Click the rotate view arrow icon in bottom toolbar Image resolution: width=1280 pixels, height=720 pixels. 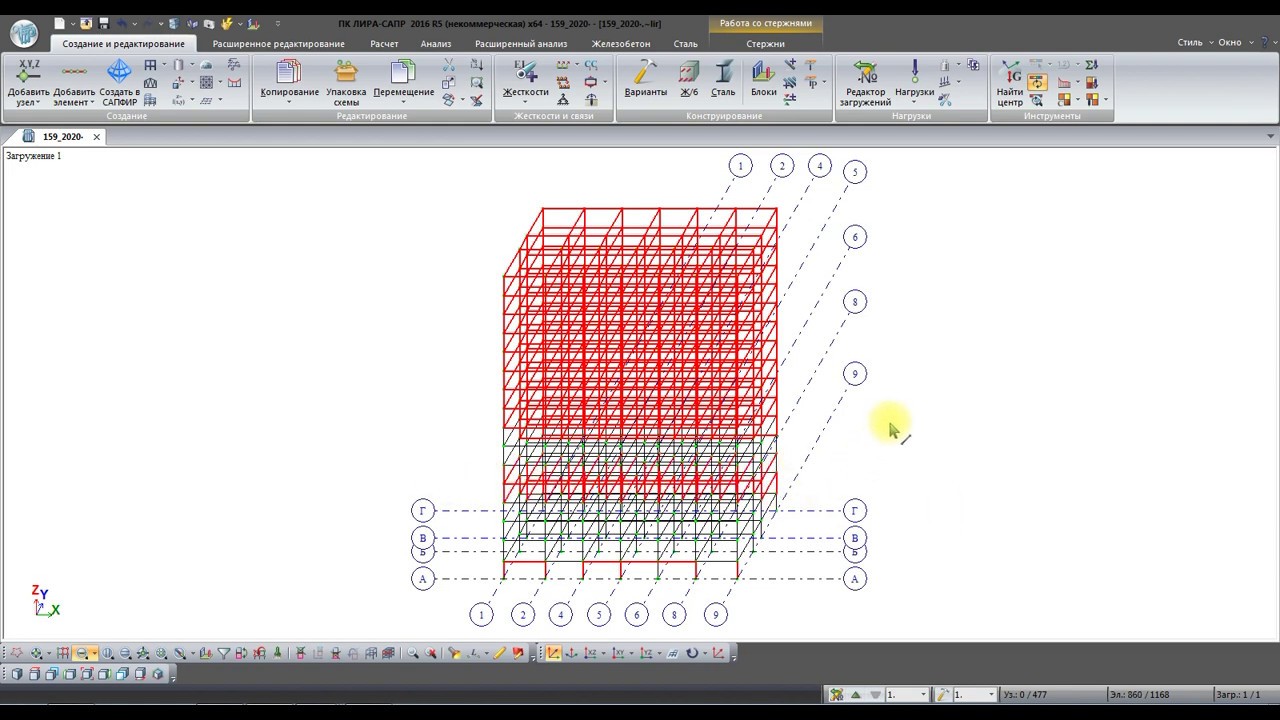(692, 653)
